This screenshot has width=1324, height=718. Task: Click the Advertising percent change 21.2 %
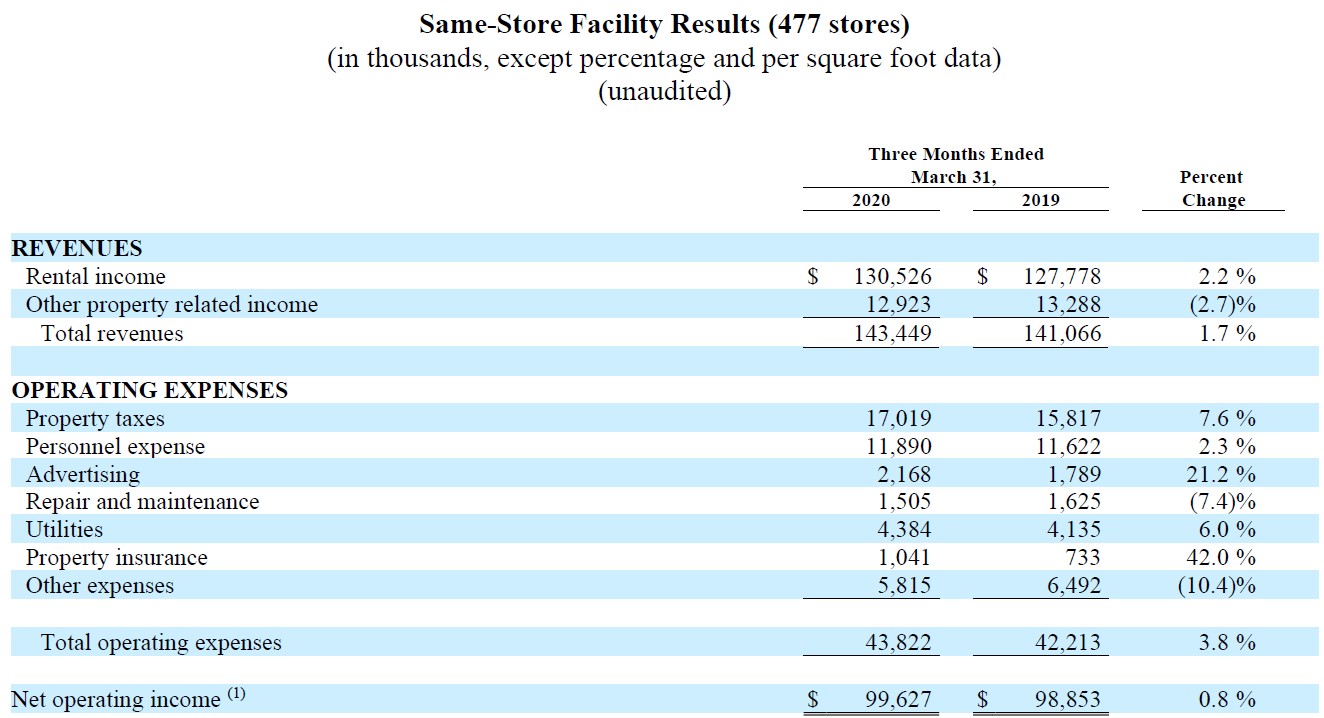1213,474
